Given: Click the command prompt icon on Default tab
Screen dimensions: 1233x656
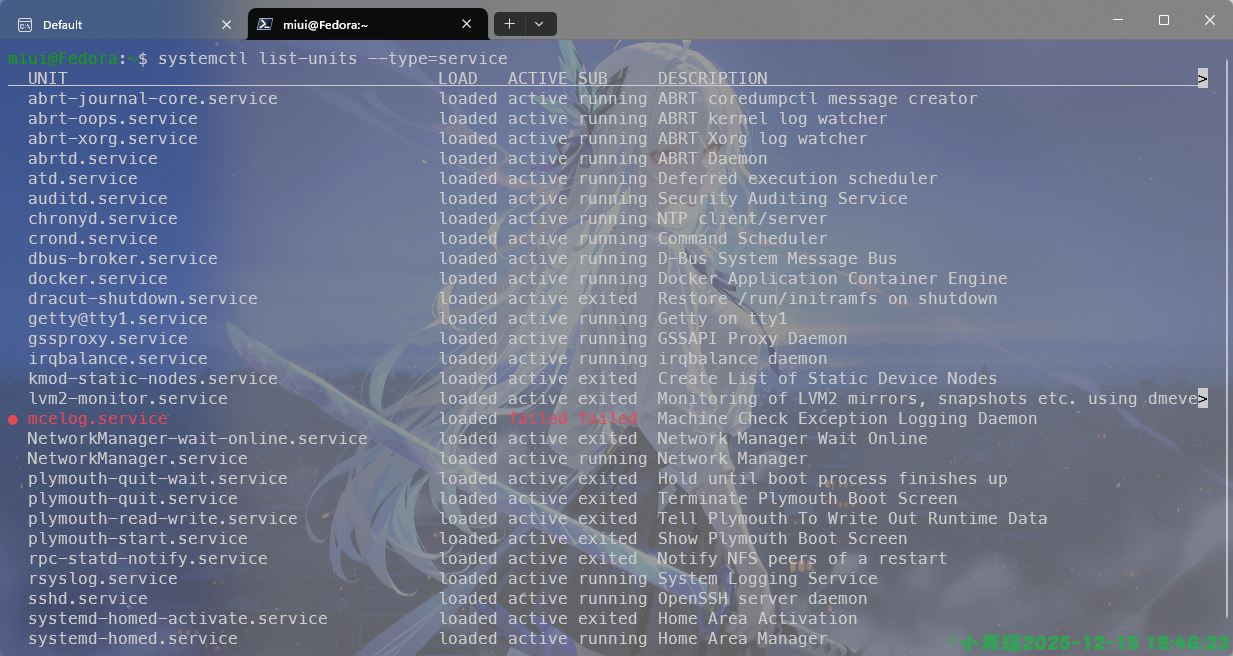Looking at the screenshot, I should [x=24, y=24].
